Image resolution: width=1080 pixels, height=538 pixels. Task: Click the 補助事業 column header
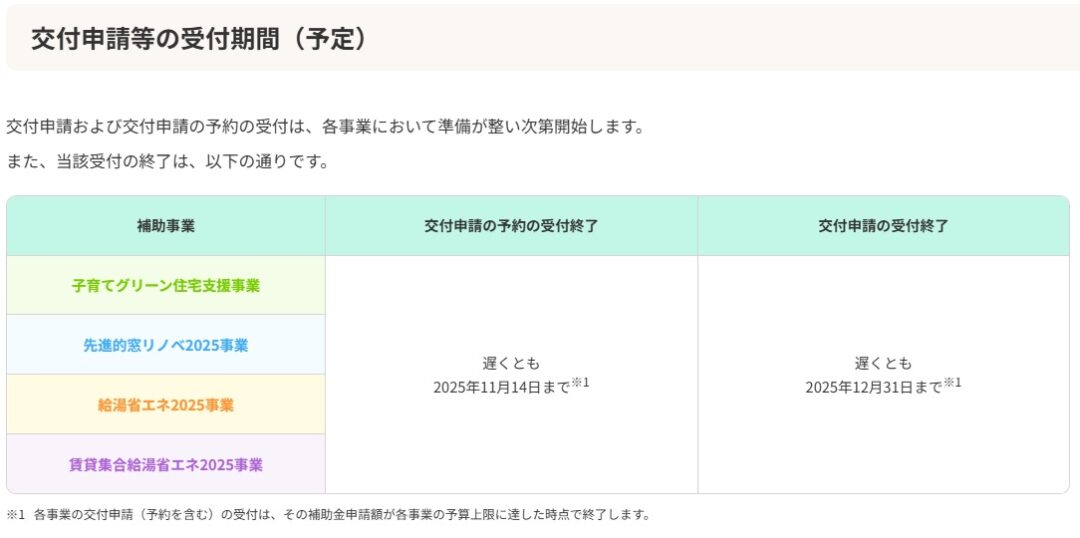pos(166,226)
